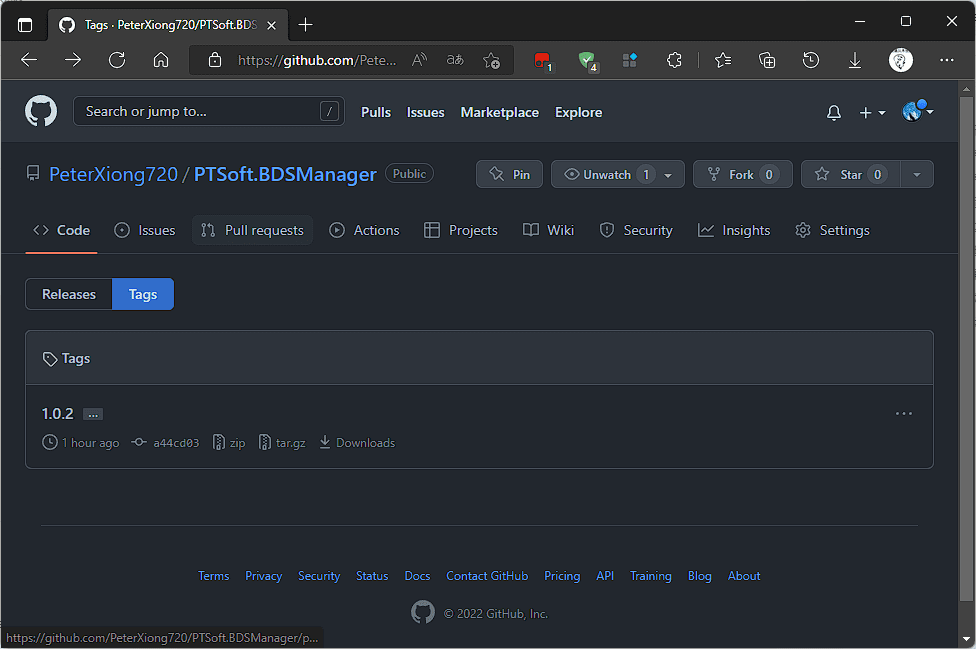Open the Pull requests tab
The image size is (976, 649).
tap(252, 230)
